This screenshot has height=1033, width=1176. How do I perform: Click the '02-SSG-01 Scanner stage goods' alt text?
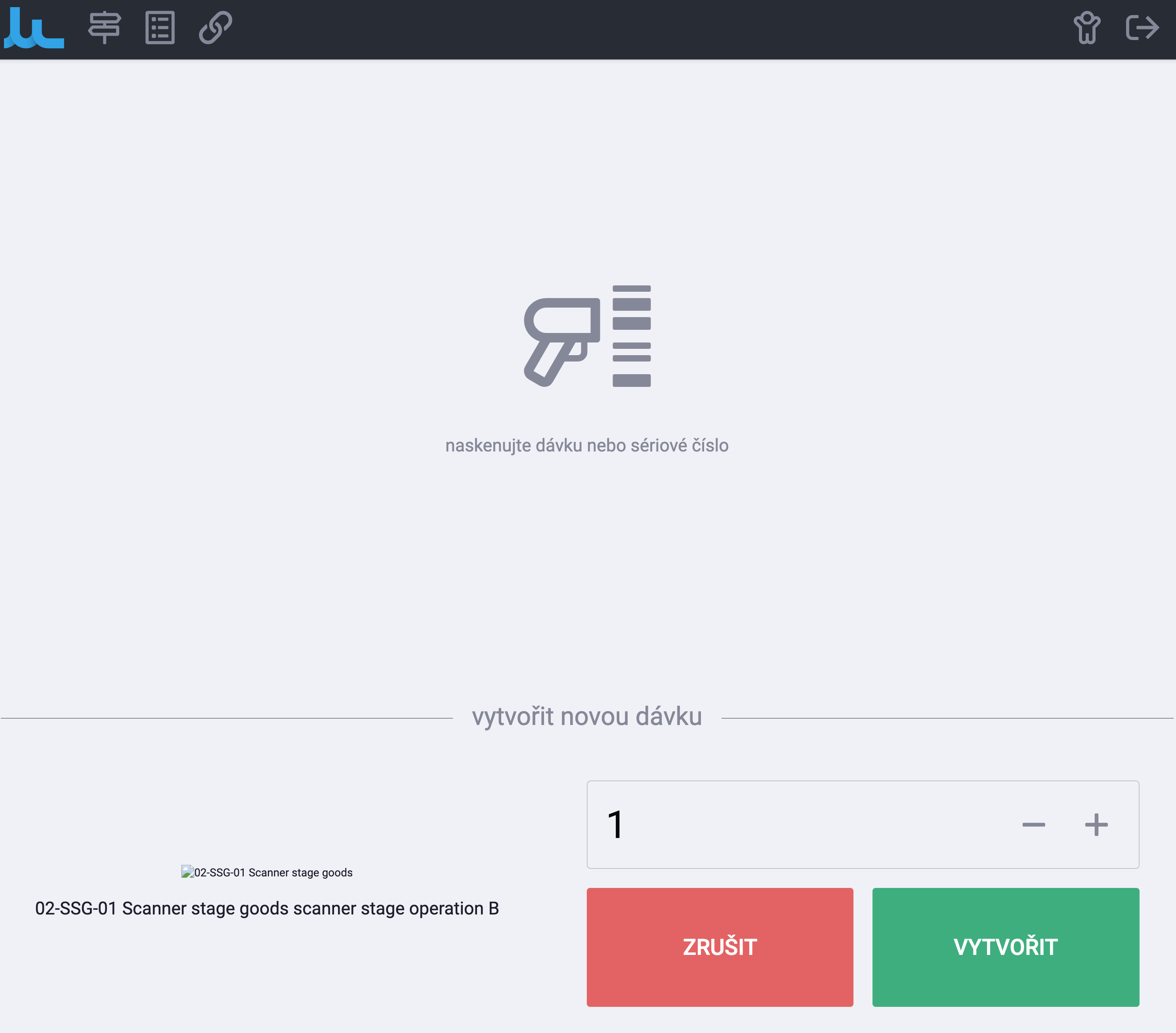tap(273, 872)
